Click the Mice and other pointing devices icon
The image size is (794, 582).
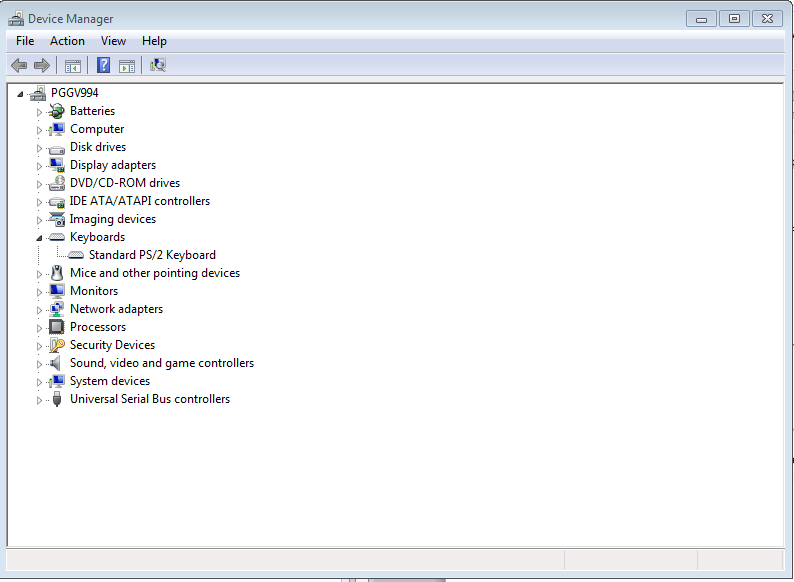pyautogui.click(x=57, y=273)
